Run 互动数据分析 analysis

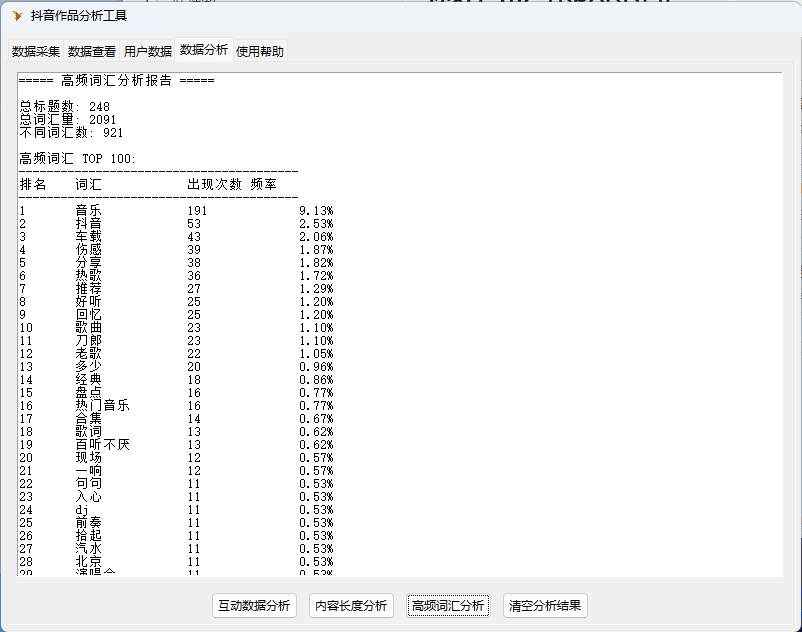(254, 606)
